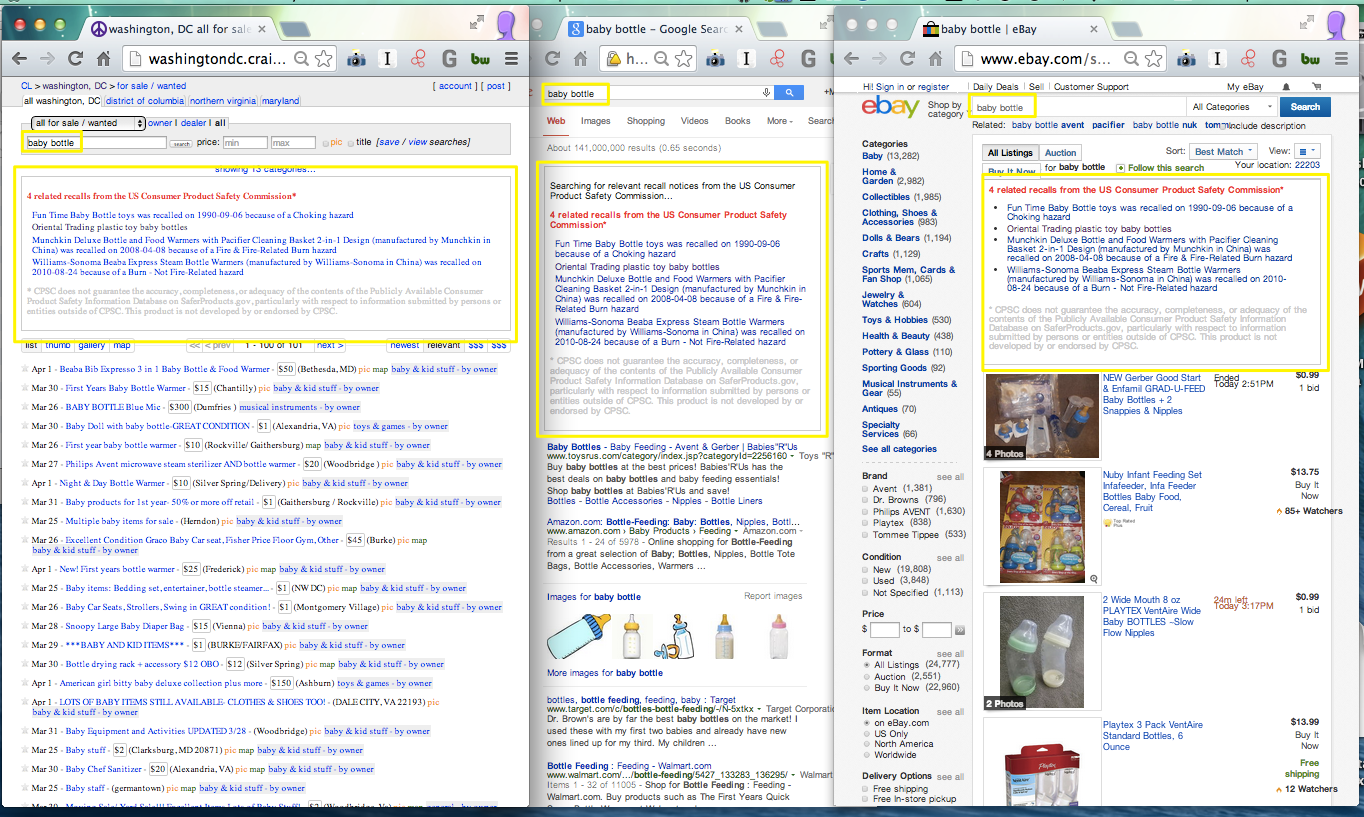Image resolution: width=1364 pixels, height=817 pixels.
Task: Check the eBay 'Used' condition checkbox
Action: 866,581
